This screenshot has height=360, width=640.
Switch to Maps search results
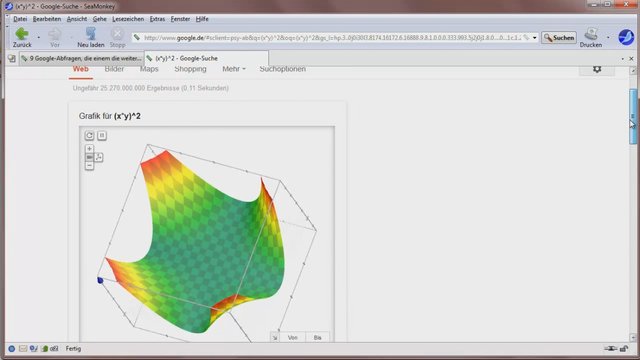click(149, 69)
